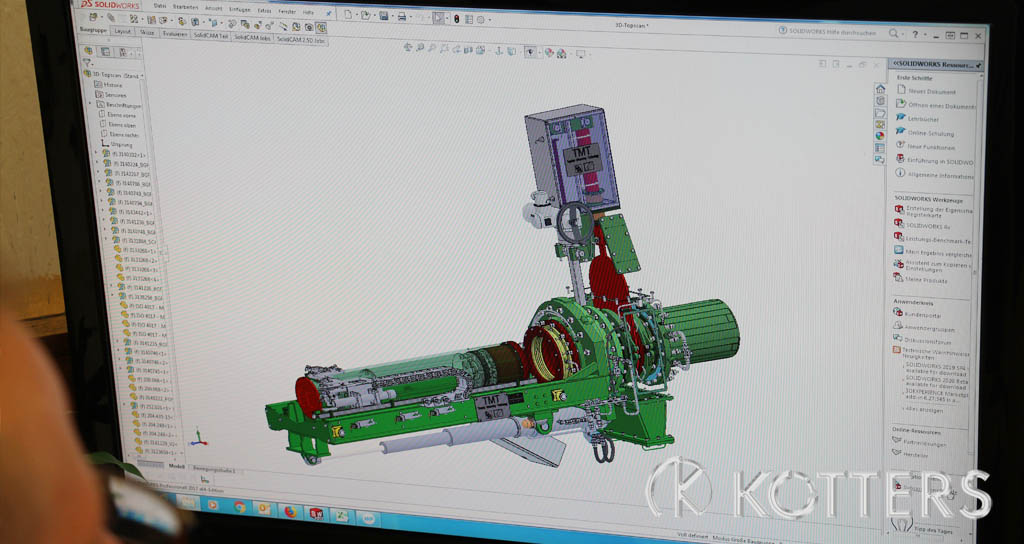Click the Lehrbücher link

point(923,119)
